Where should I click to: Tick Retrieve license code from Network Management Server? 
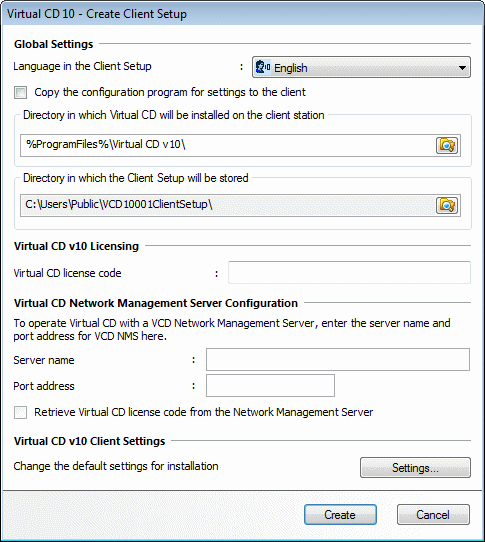(x=20, y=412)
